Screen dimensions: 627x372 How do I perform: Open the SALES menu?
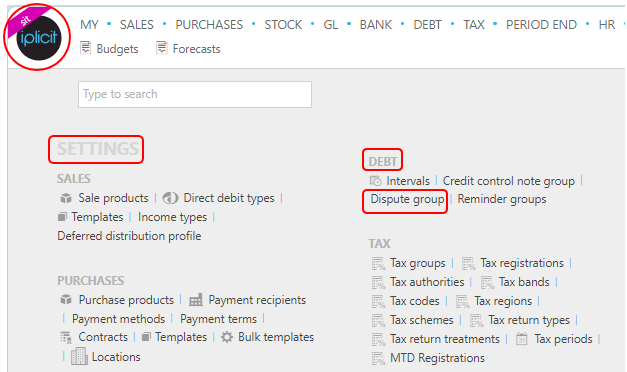(x=137, y=25)
